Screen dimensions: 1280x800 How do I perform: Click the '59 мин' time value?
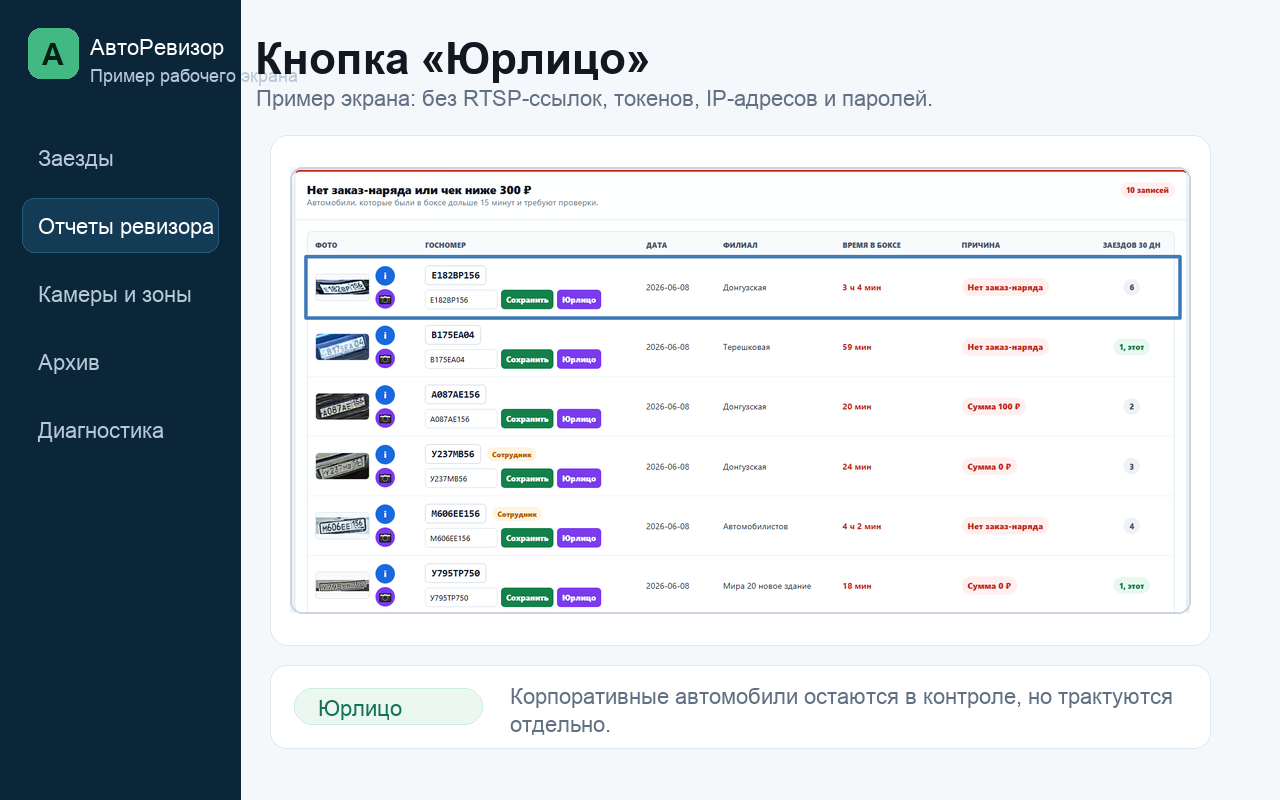[x=857, y=347]
